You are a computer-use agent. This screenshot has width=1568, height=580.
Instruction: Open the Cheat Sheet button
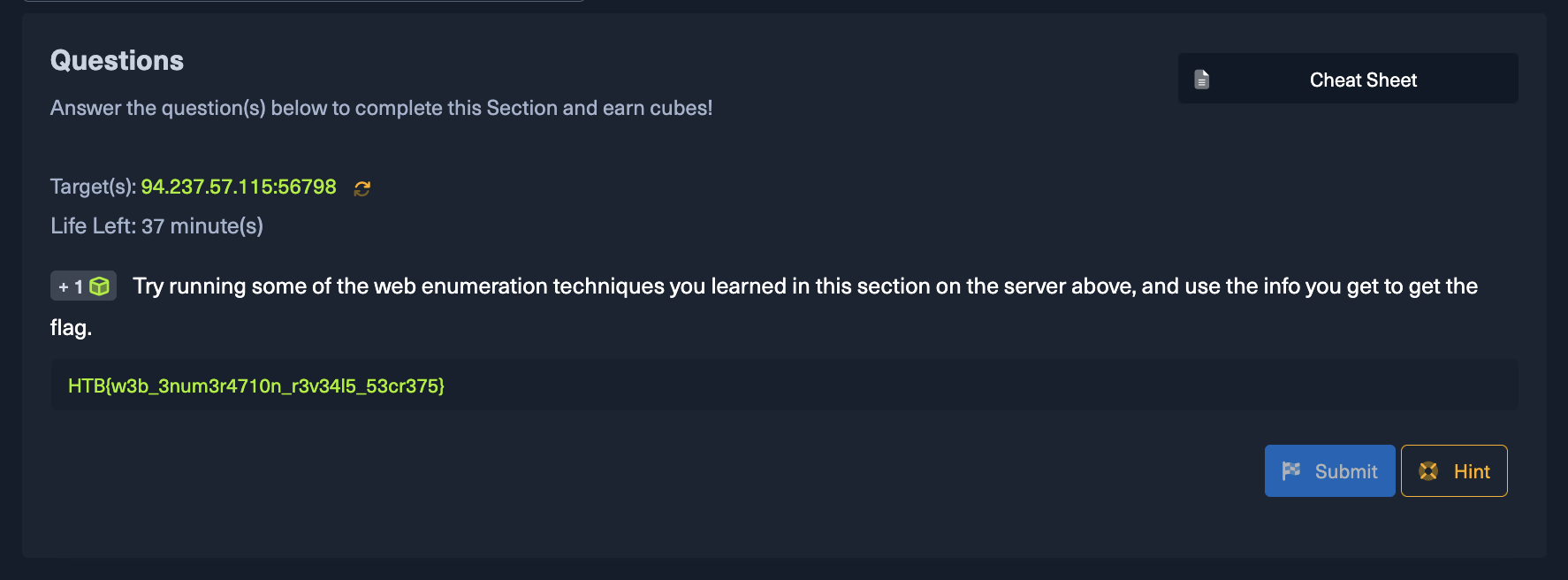pos(1348,79)
